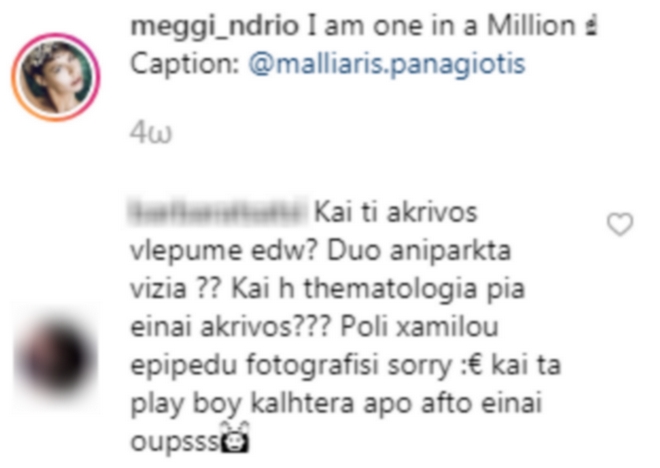
Task: Click the text 'einai akrivos??? Poli xamilou'
Action: click(x=314, y=327)
